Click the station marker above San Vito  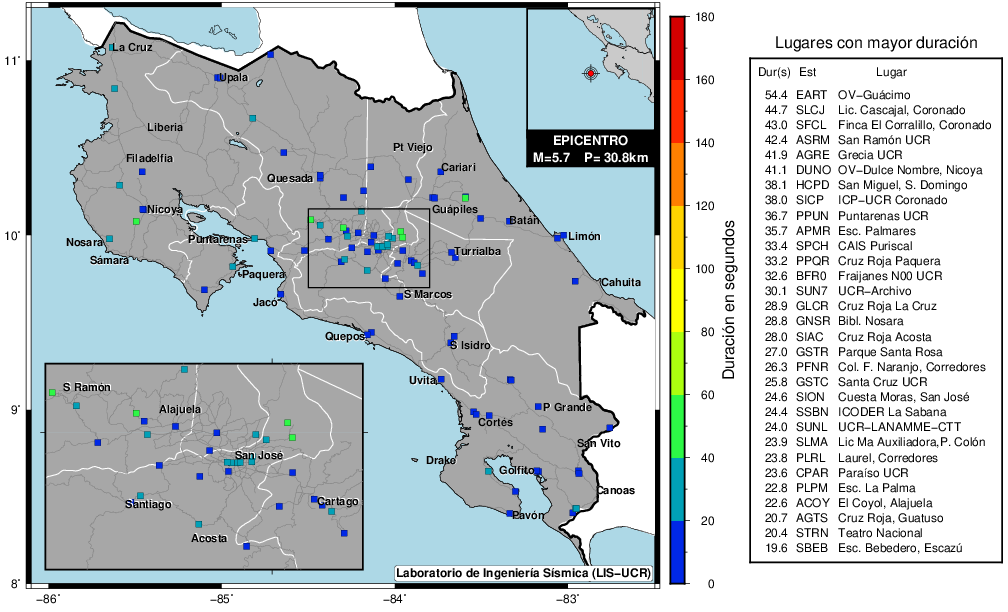pyautogui.click(x=609, y=428)
